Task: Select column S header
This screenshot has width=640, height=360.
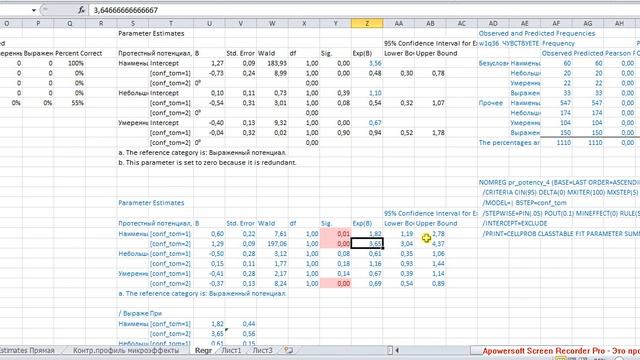Action: coord(133,24)
